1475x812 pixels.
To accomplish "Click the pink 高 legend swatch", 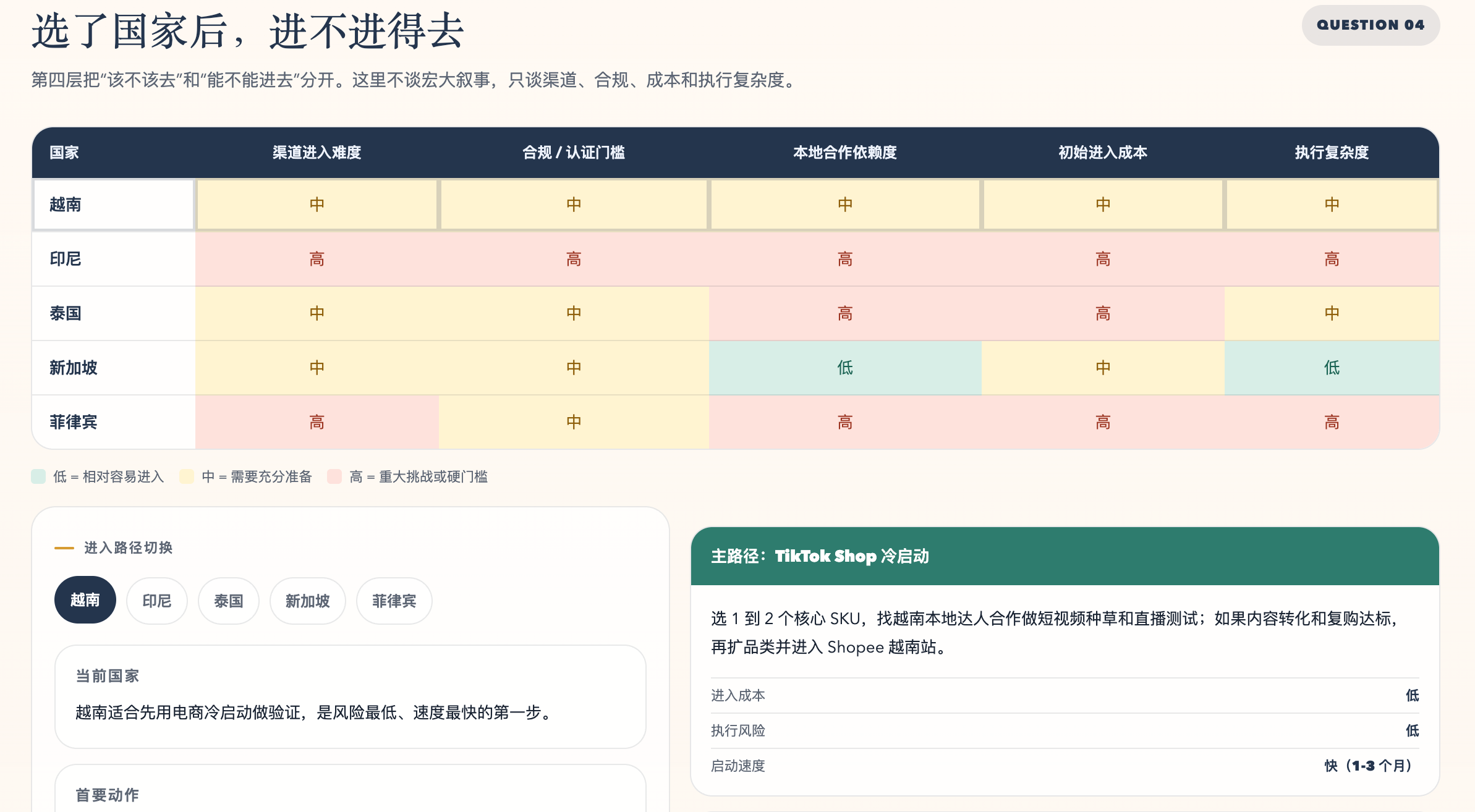I will pyautogui.click(x=334, y=476).
